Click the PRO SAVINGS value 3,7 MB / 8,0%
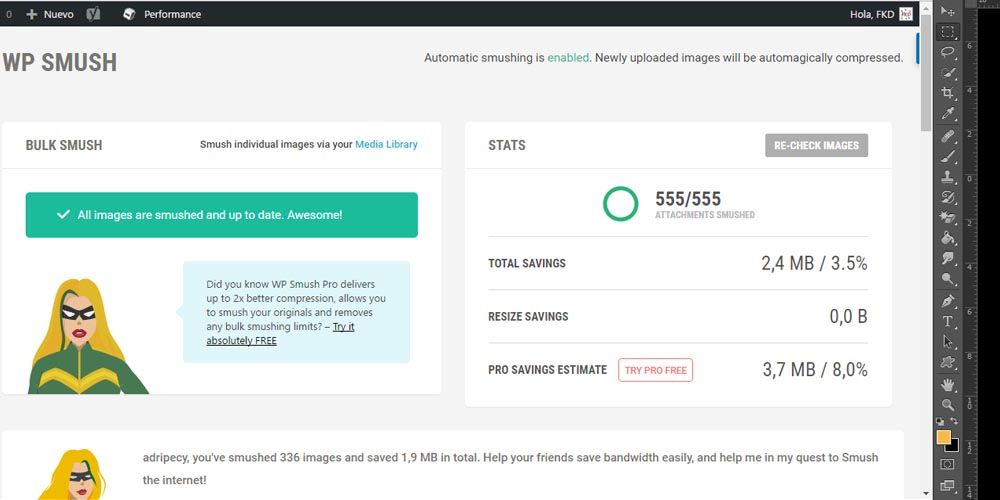1000x500 pixels. [815, 369]
